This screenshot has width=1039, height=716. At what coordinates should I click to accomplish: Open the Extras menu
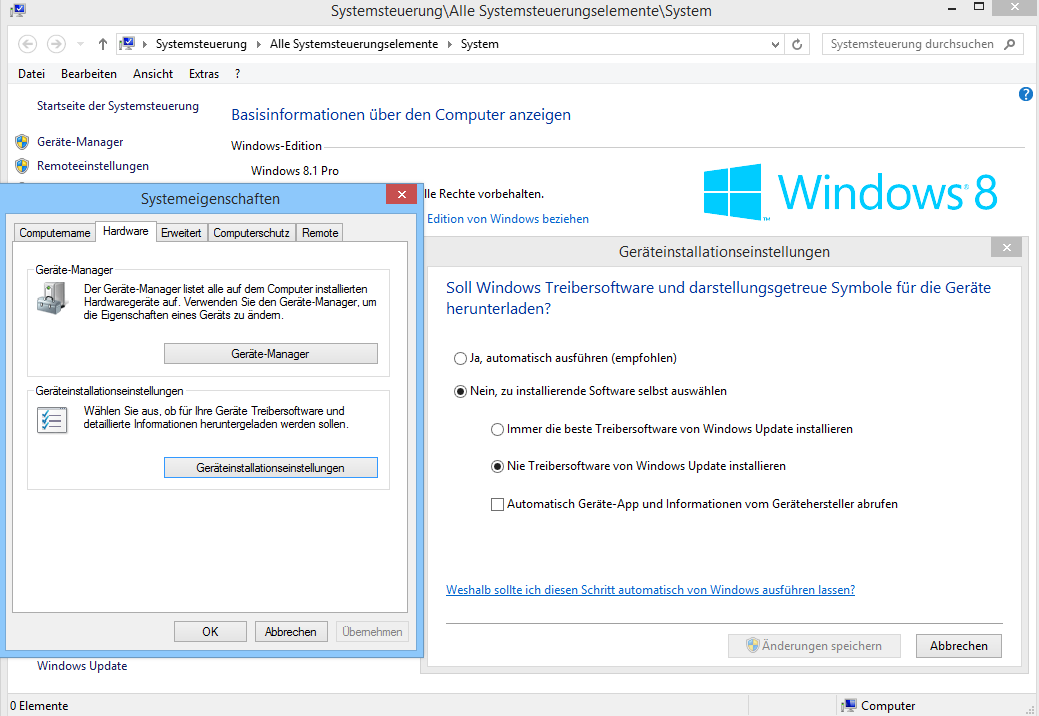pos(203,74)
